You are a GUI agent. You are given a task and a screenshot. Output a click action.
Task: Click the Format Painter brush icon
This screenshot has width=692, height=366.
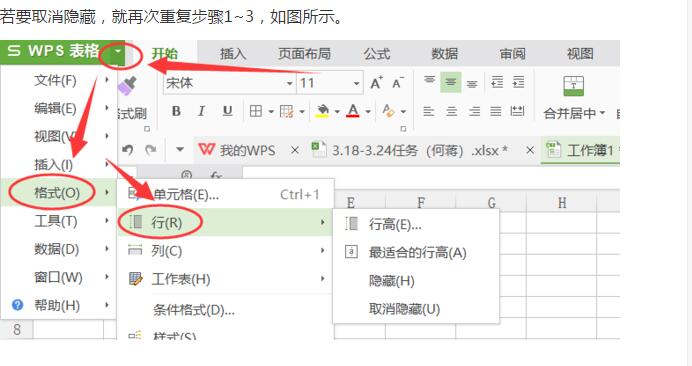[x=128, y=85]
